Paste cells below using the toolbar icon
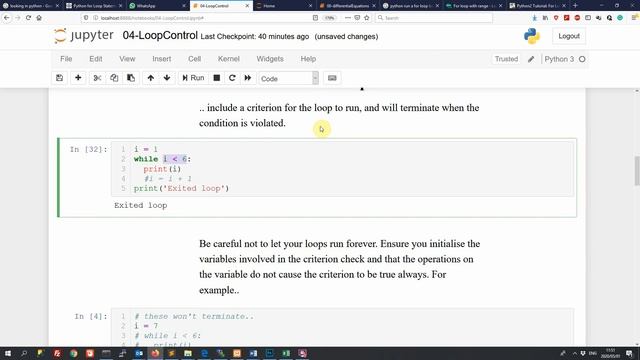This screenshot has height=360, width=640. [x=131, y=78]
